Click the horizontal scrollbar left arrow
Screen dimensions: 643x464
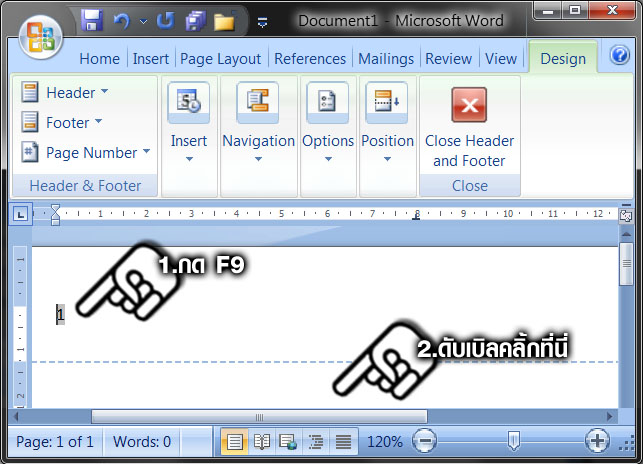[16, 417]
